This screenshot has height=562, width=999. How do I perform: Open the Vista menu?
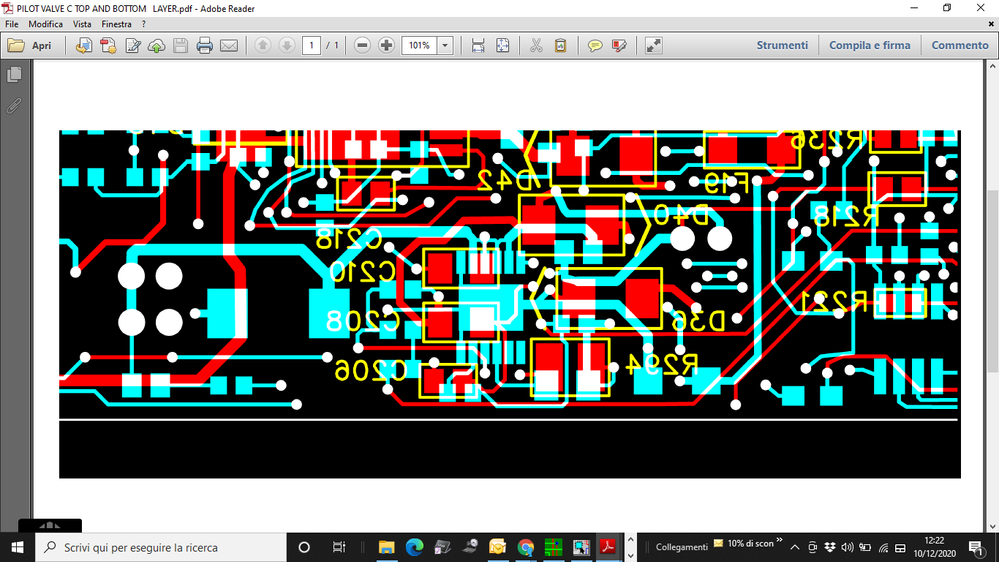(82, 24)
